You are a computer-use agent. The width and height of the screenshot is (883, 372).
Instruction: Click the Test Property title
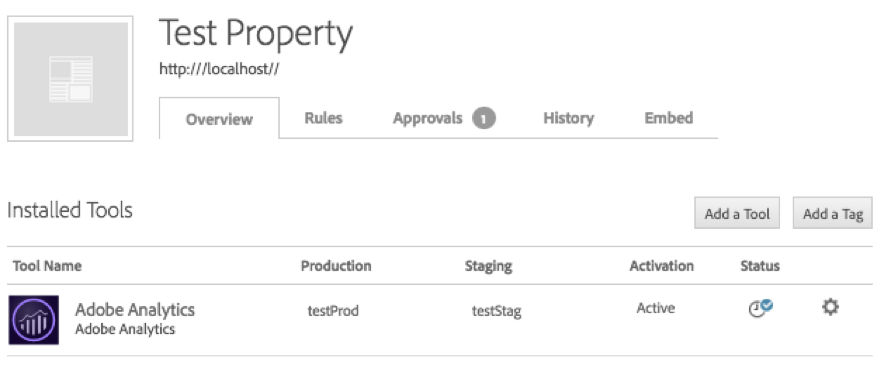[256, 34]
